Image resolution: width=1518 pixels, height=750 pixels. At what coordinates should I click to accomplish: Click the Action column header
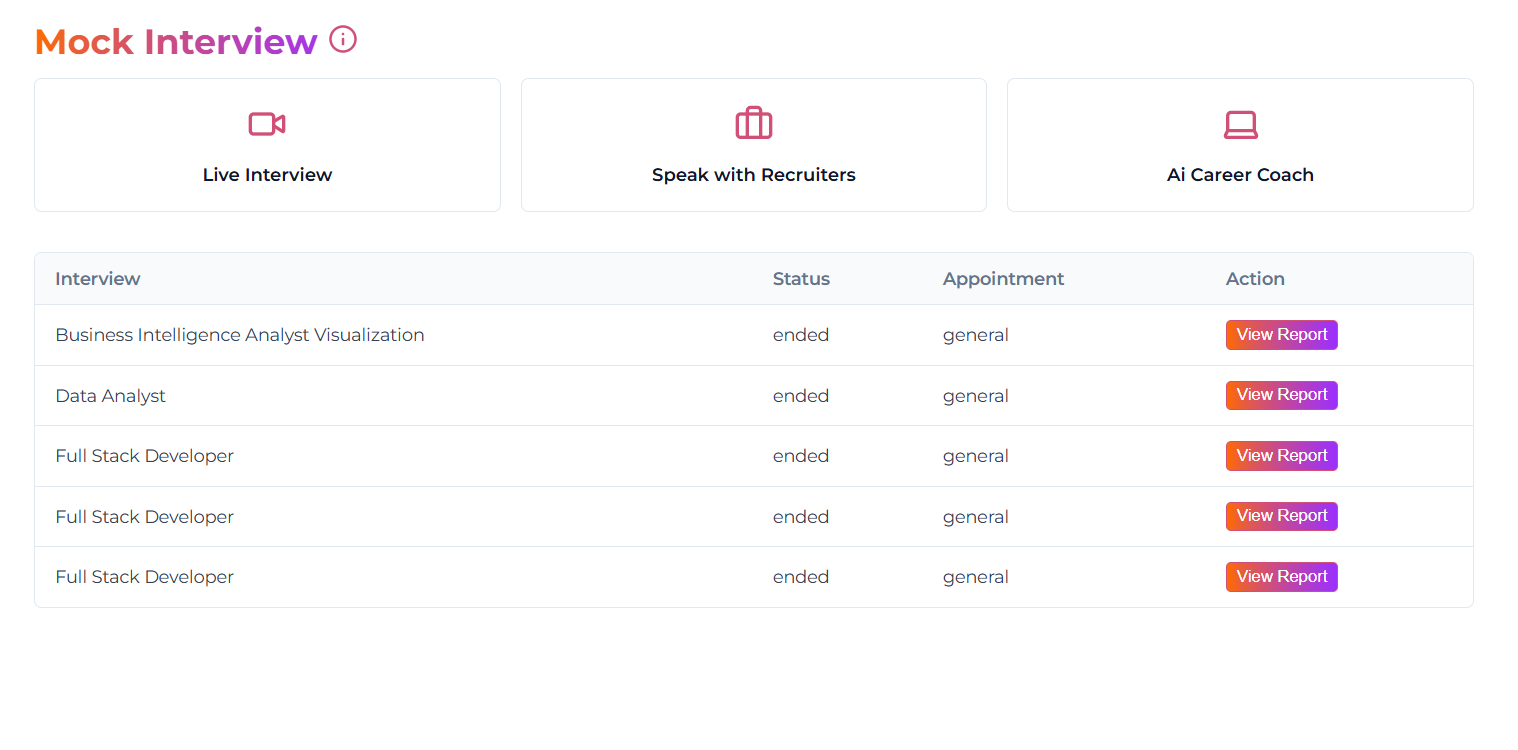click(1255, 279)
